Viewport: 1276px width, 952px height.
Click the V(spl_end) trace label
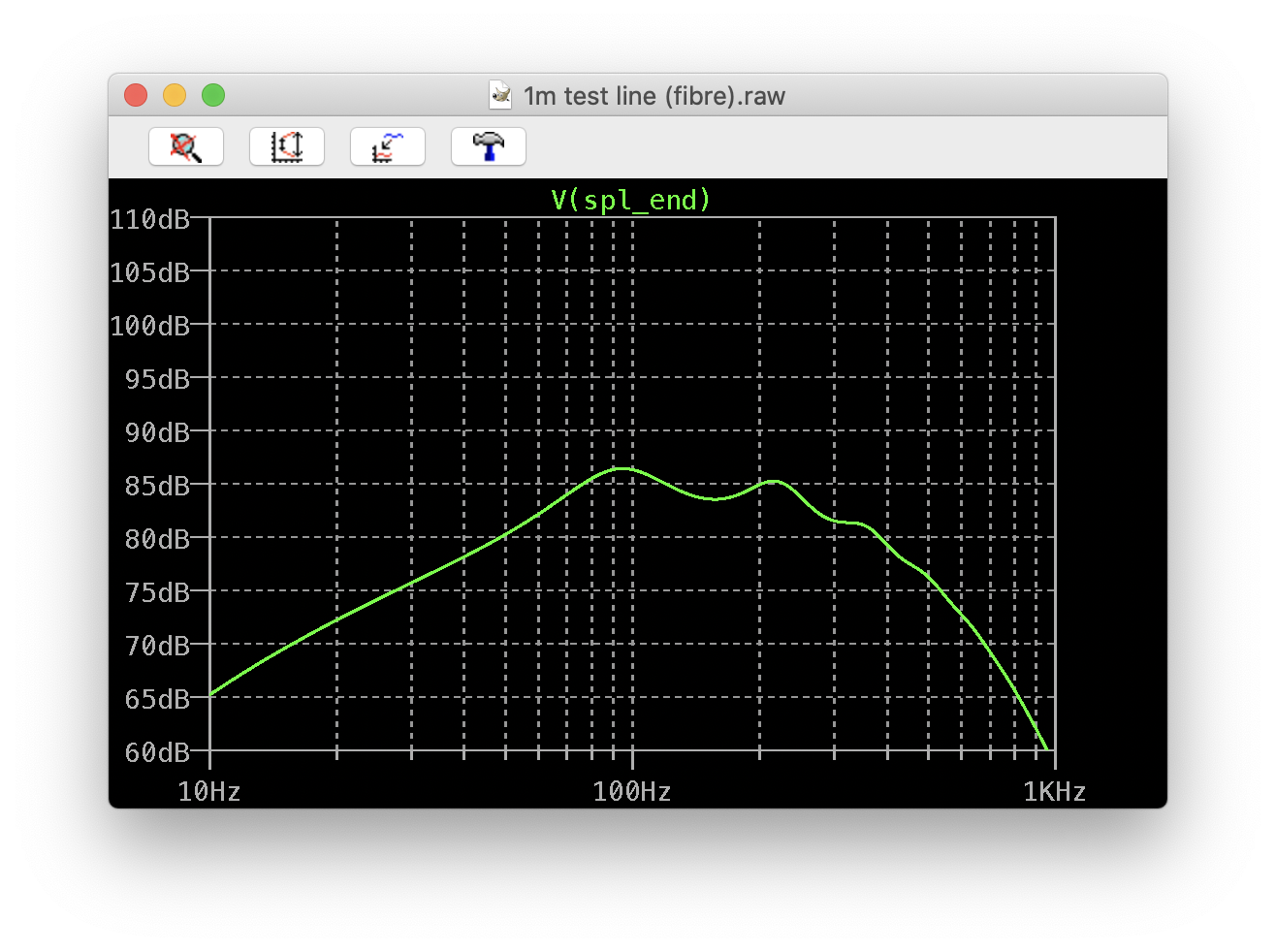[x=631, y=200]
